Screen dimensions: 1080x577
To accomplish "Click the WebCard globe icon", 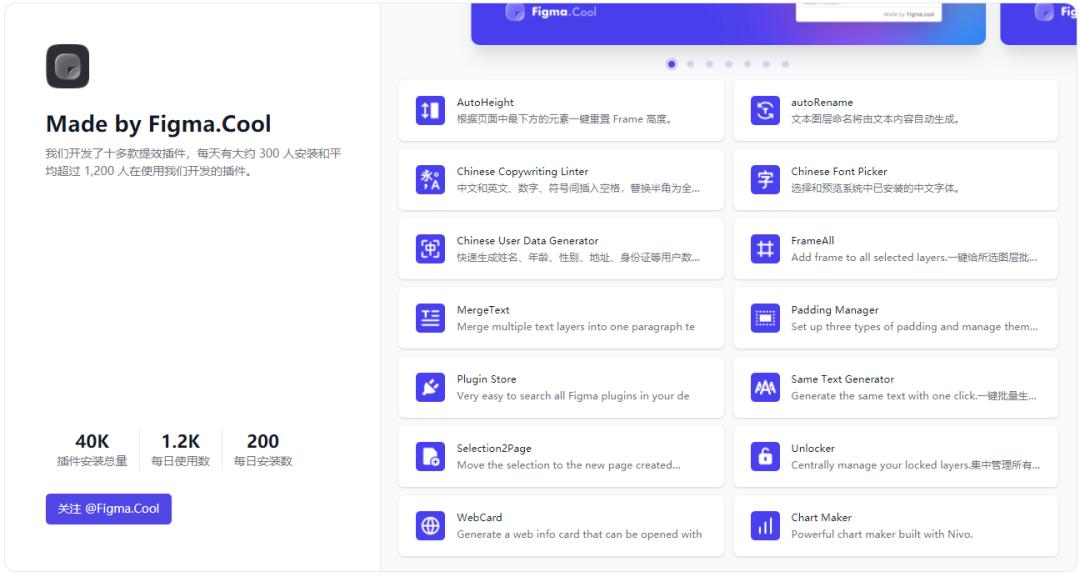I will [430, 525].
